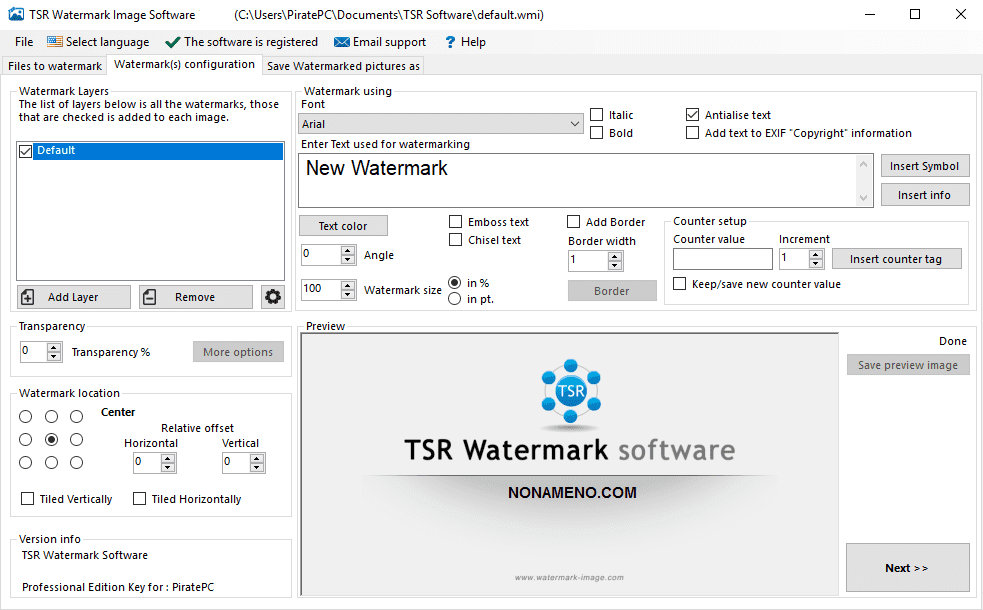Click the Remove layer button
This screenshot has height=610, width=983.
tap(196, 297)
